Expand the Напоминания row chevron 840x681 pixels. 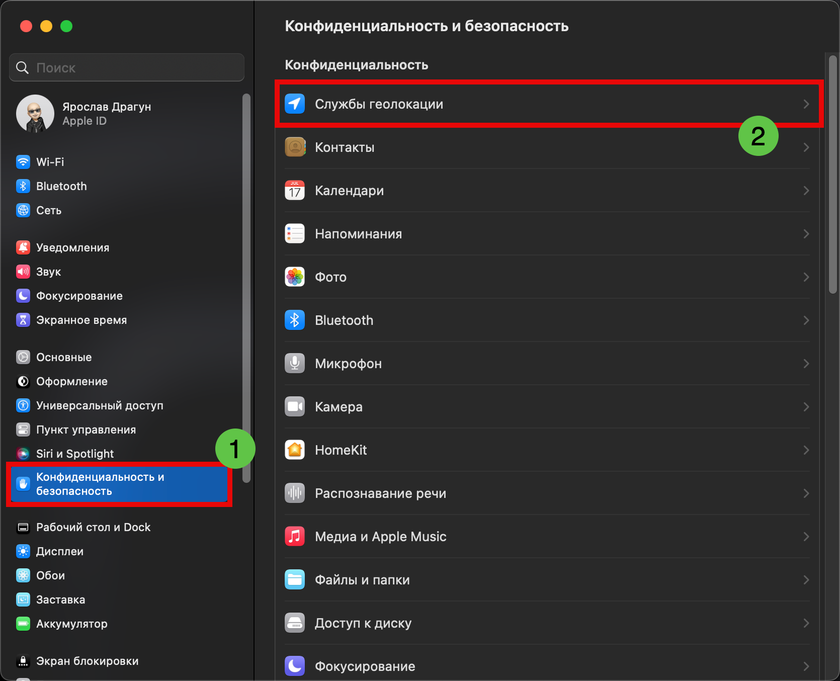point(806,234)
